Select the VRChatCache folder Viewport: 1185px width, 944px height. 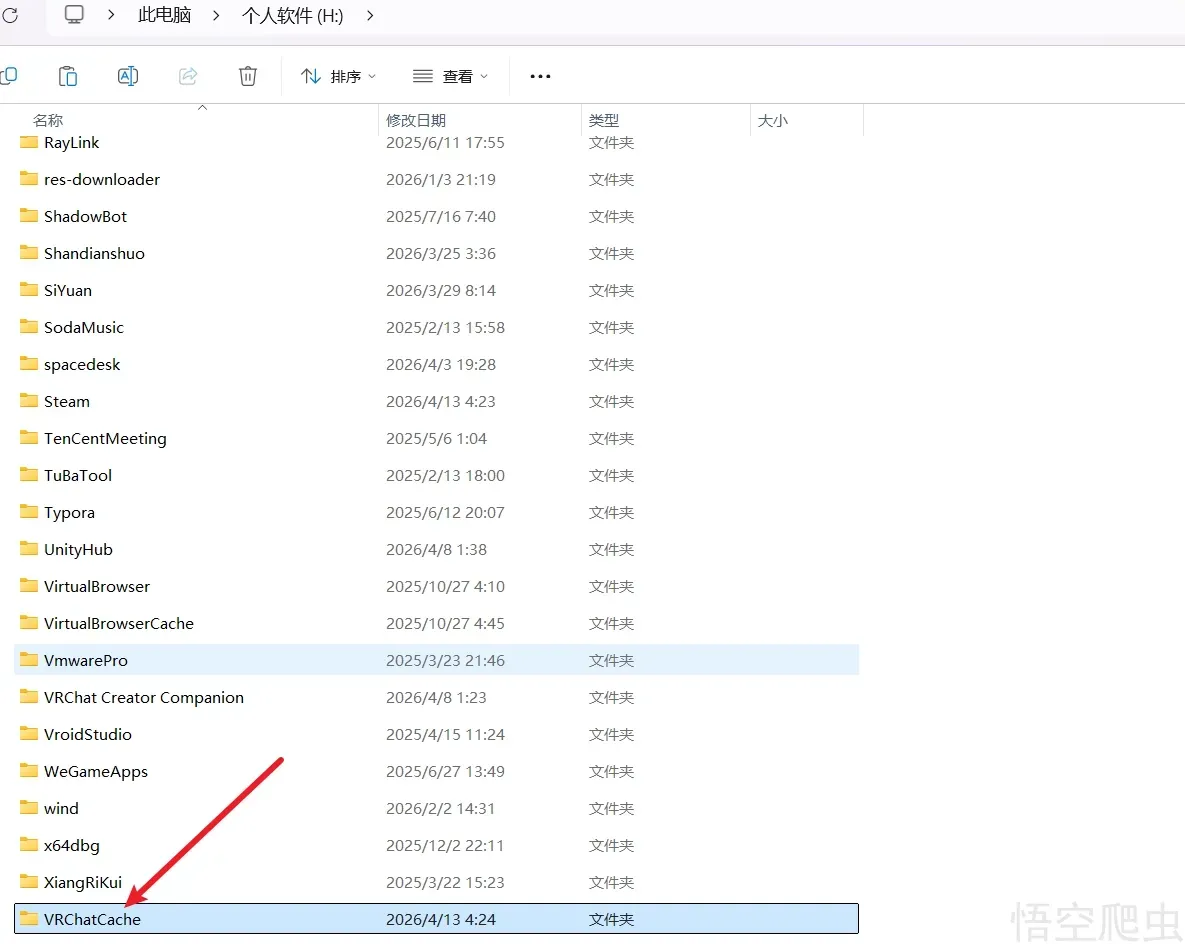(x=92, y=919)
